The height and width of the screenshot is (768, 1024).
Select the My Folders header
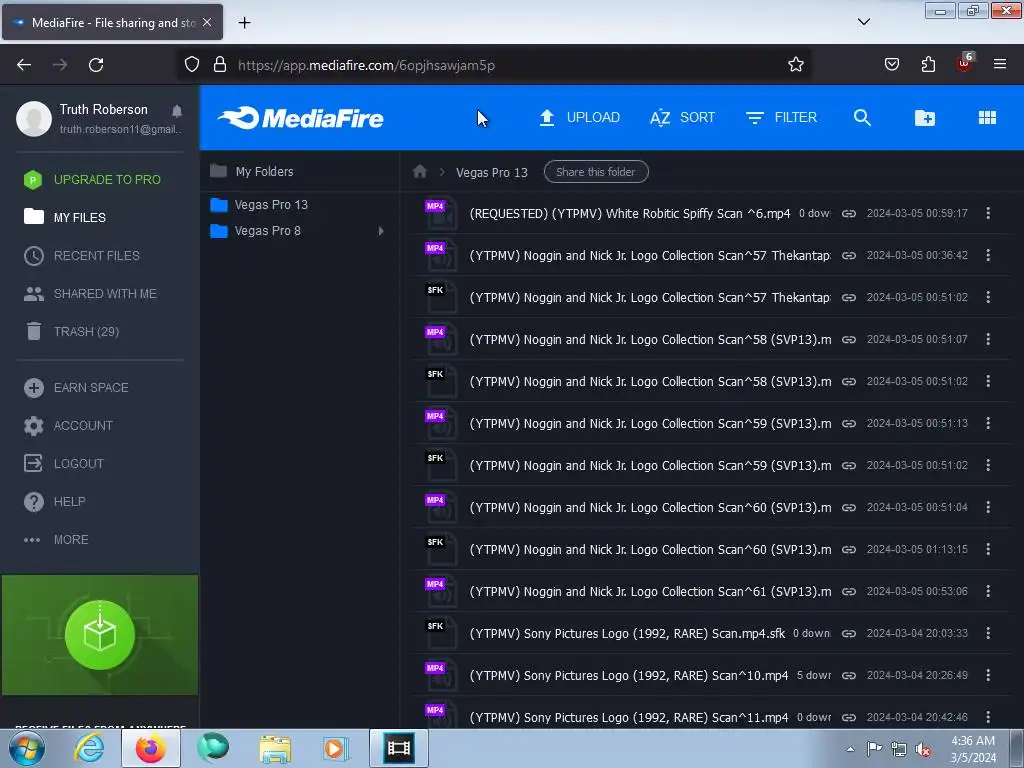coord(252,171)
